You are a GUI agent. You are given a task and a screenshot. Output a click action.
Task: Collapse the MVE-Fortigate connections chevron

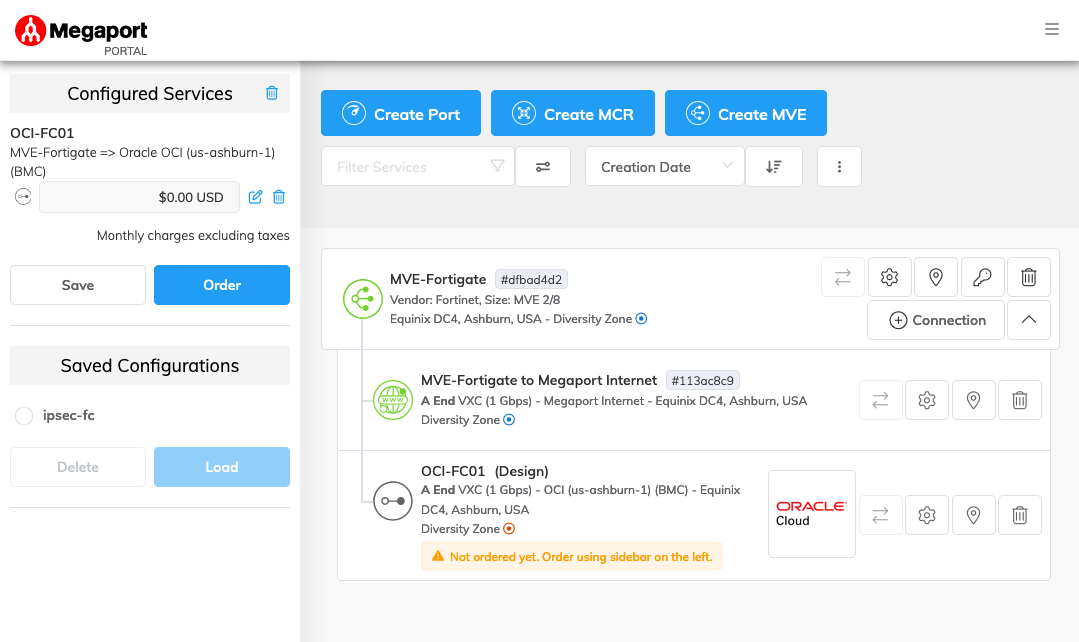click(1029, 320)
